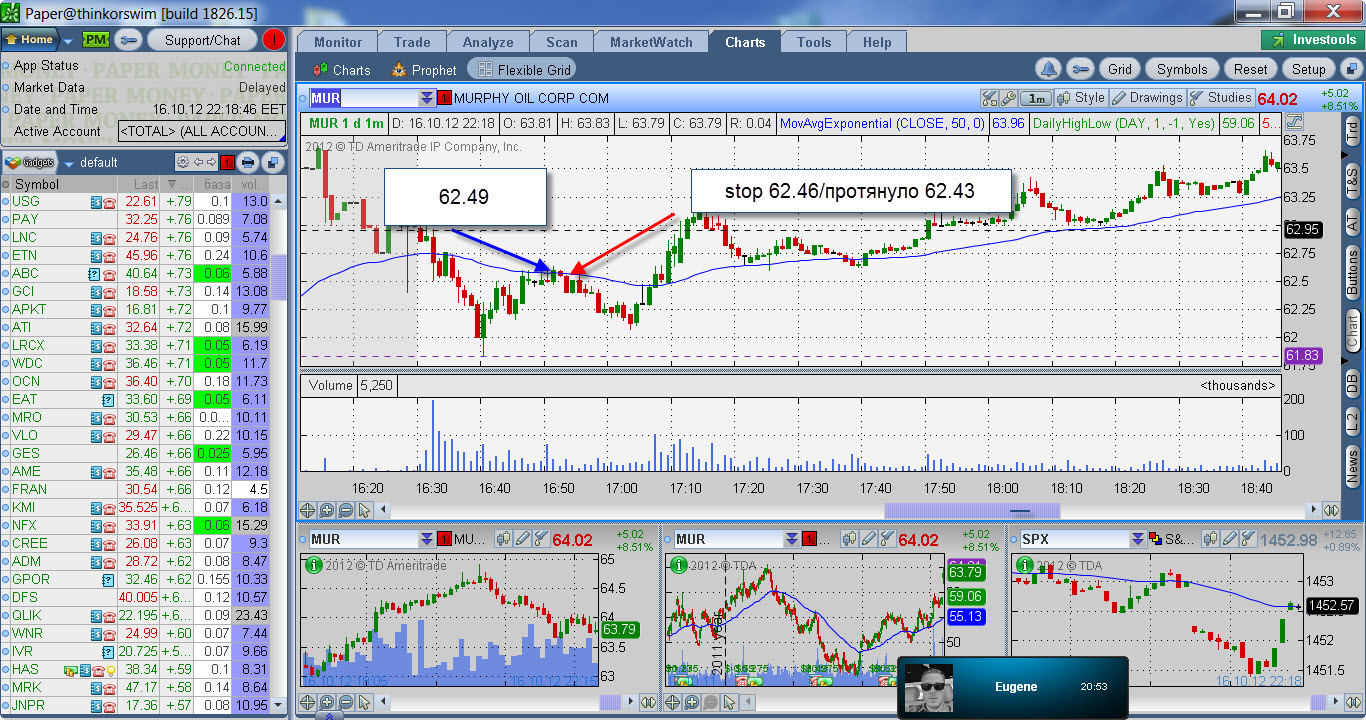This screenshot has width=1366, height=720.
Task: Open the Active Account TOTAL dropdown
Action: [201, 131]
